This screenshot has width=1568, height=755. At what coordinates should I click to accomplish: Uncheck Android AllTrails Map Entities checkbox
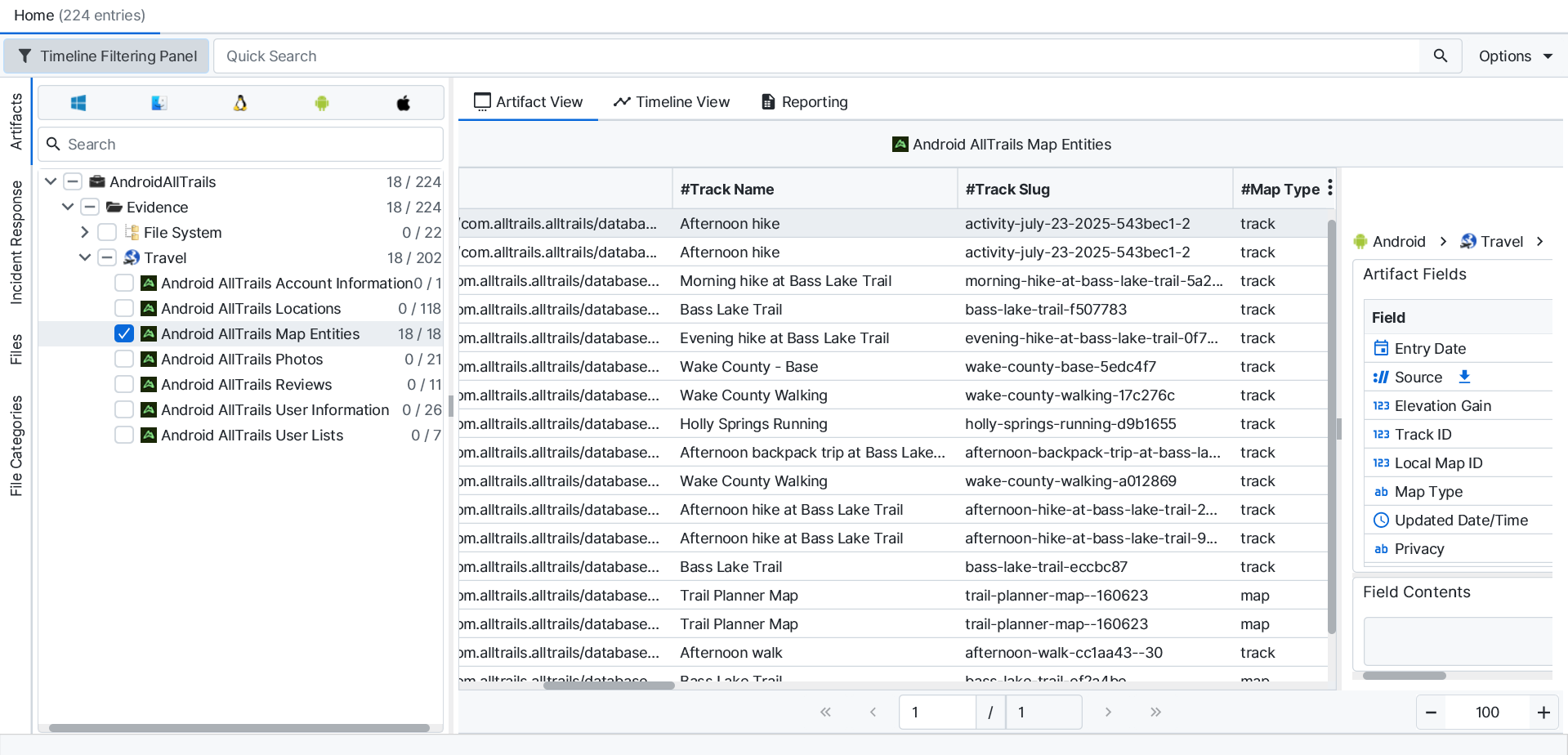(124, 333)
